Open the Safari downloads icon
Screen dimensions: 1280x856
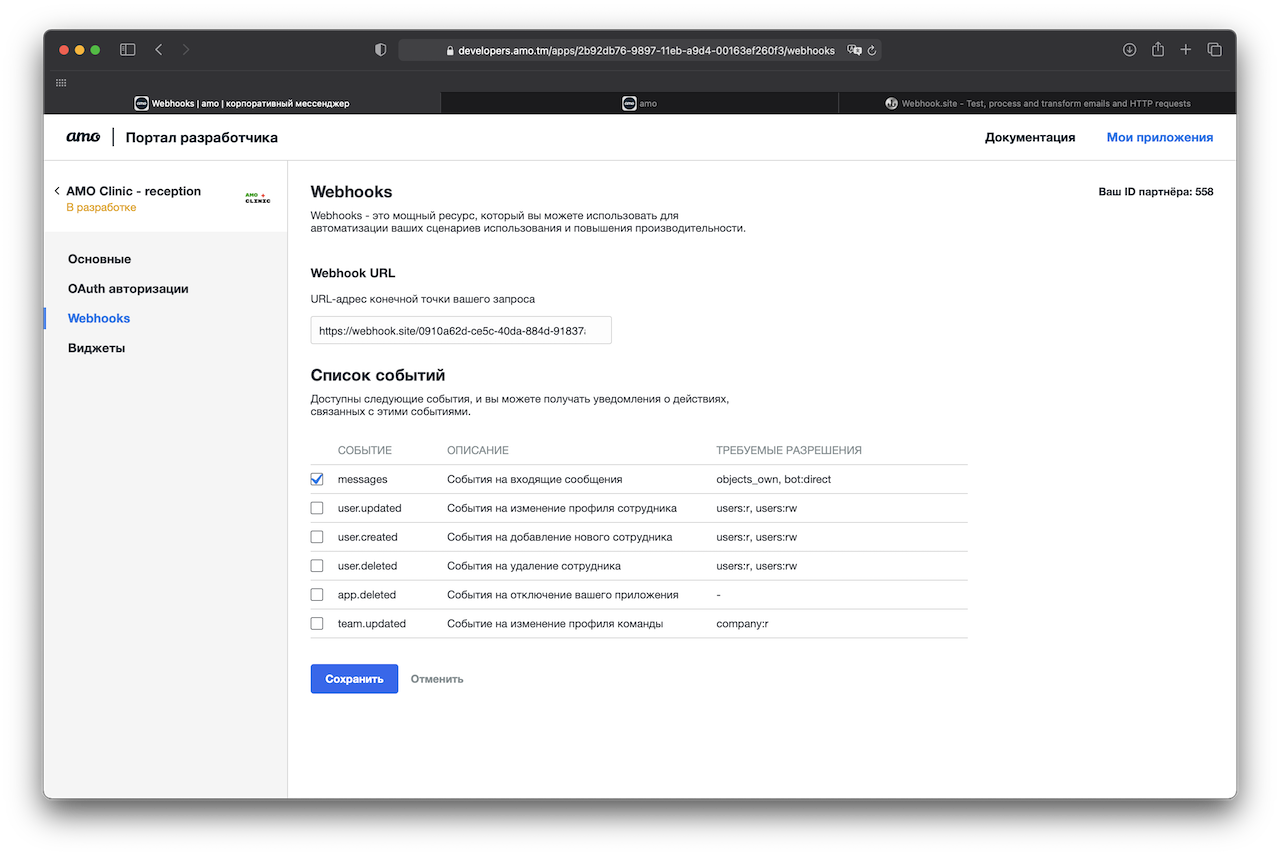[x=1129, y=50]
